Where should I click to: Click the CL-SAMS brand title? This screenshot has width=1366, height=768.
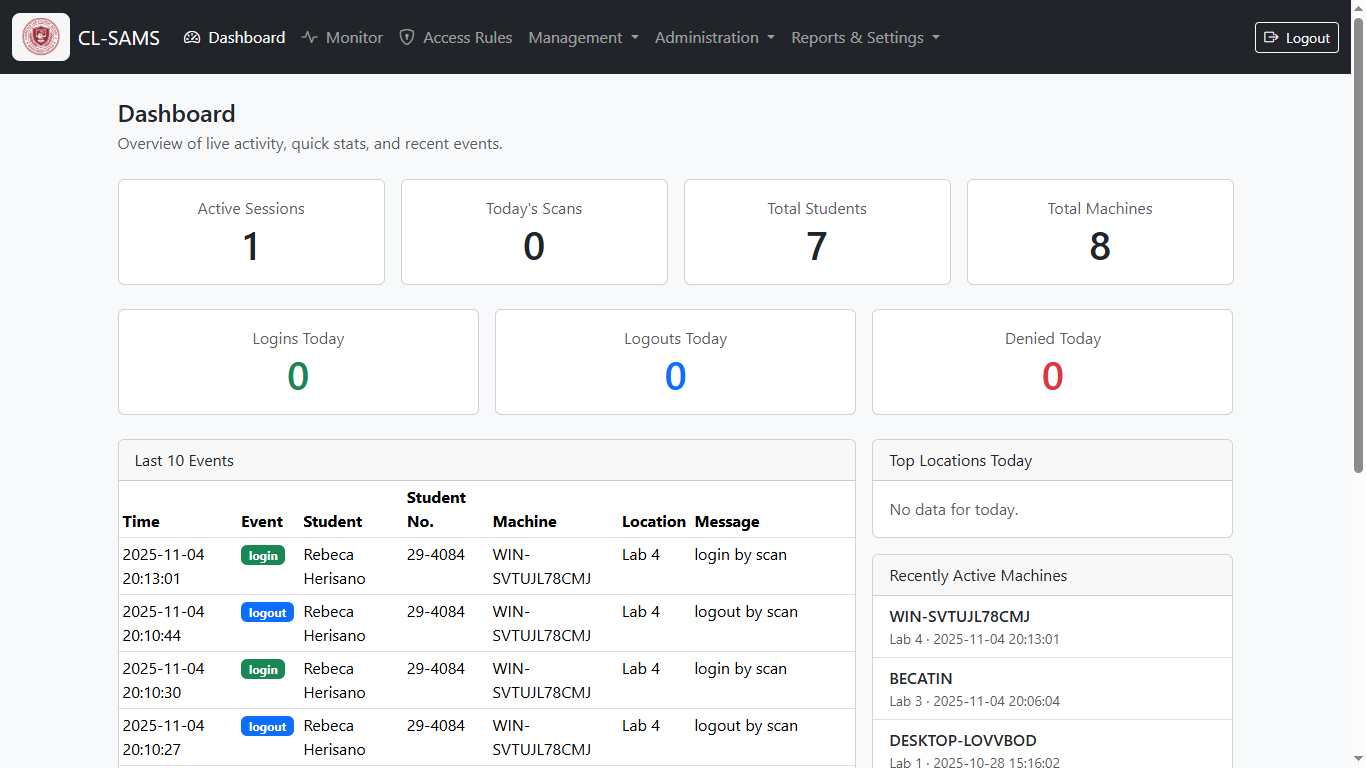(119, 38)
